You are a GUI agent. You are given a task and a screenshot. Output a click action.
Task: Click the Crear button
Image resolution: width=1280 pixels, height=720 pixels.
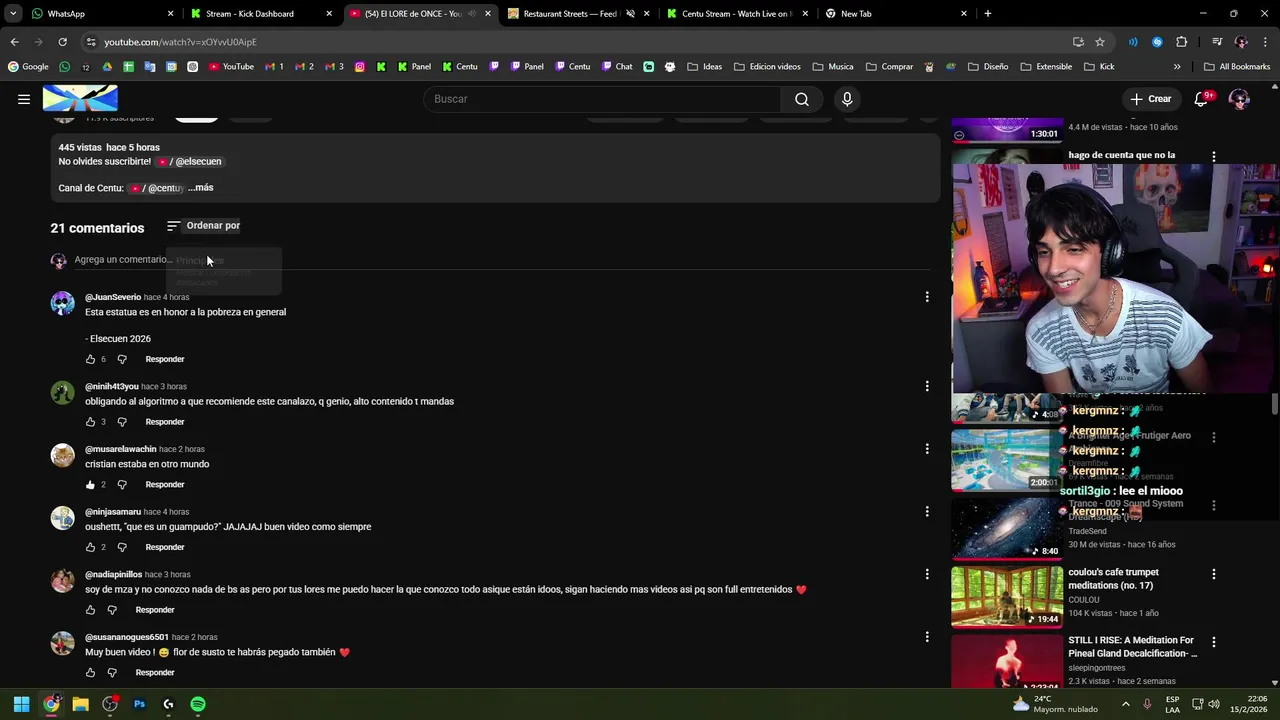pyautogui.click(x=1151, y=99)
